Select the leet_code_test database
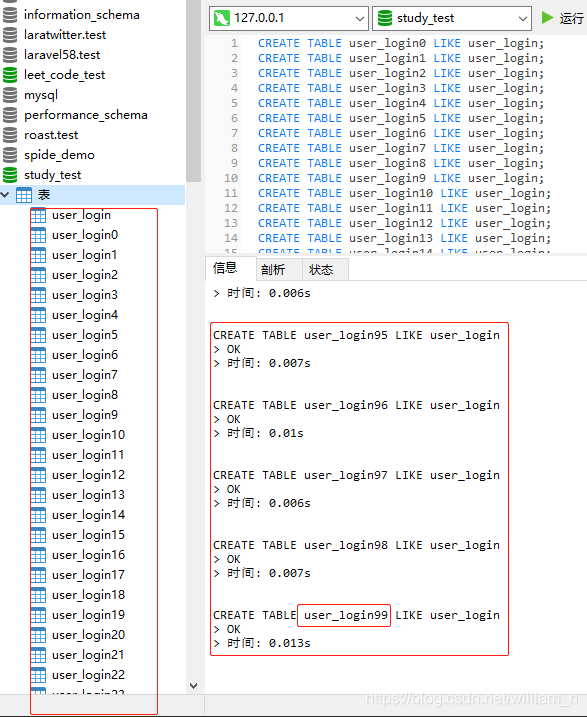This screenshot has height=717, width=587. tap(64, 75)
